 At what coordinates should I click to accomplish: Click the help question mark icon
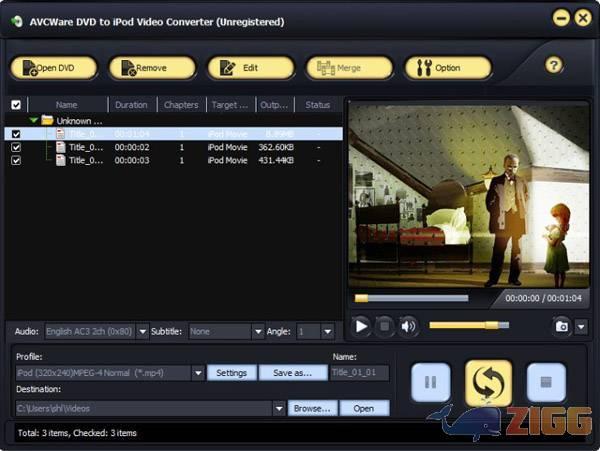(554, 66)
